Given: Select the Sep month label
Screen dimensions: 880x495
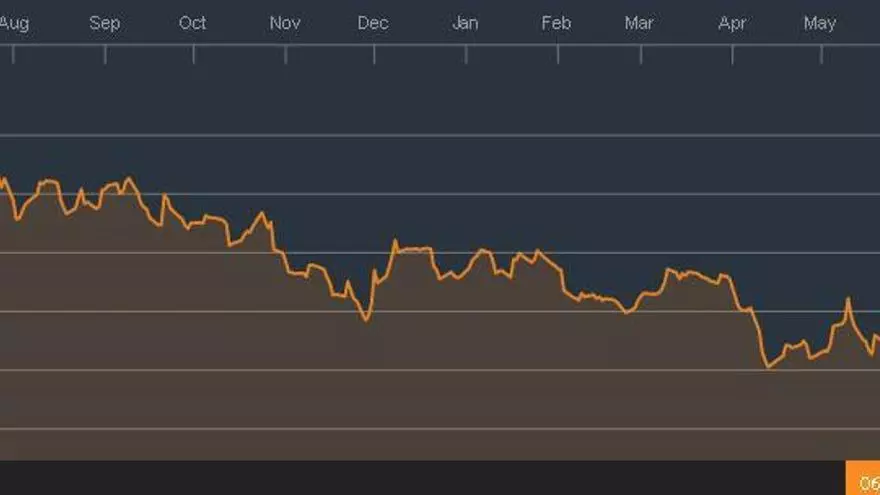Looking at the screenshot, I should pyautogui.click(x=104, y=23).
